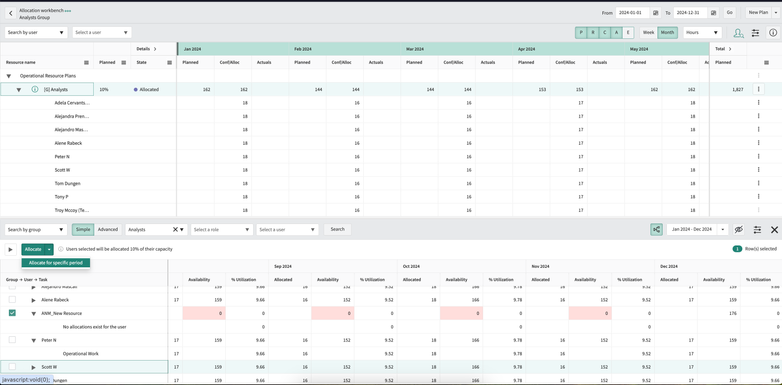Close the lower resource finder panel
Image resolution: width=782 pixels, height=385 pixels.
[x=774, y=229]
